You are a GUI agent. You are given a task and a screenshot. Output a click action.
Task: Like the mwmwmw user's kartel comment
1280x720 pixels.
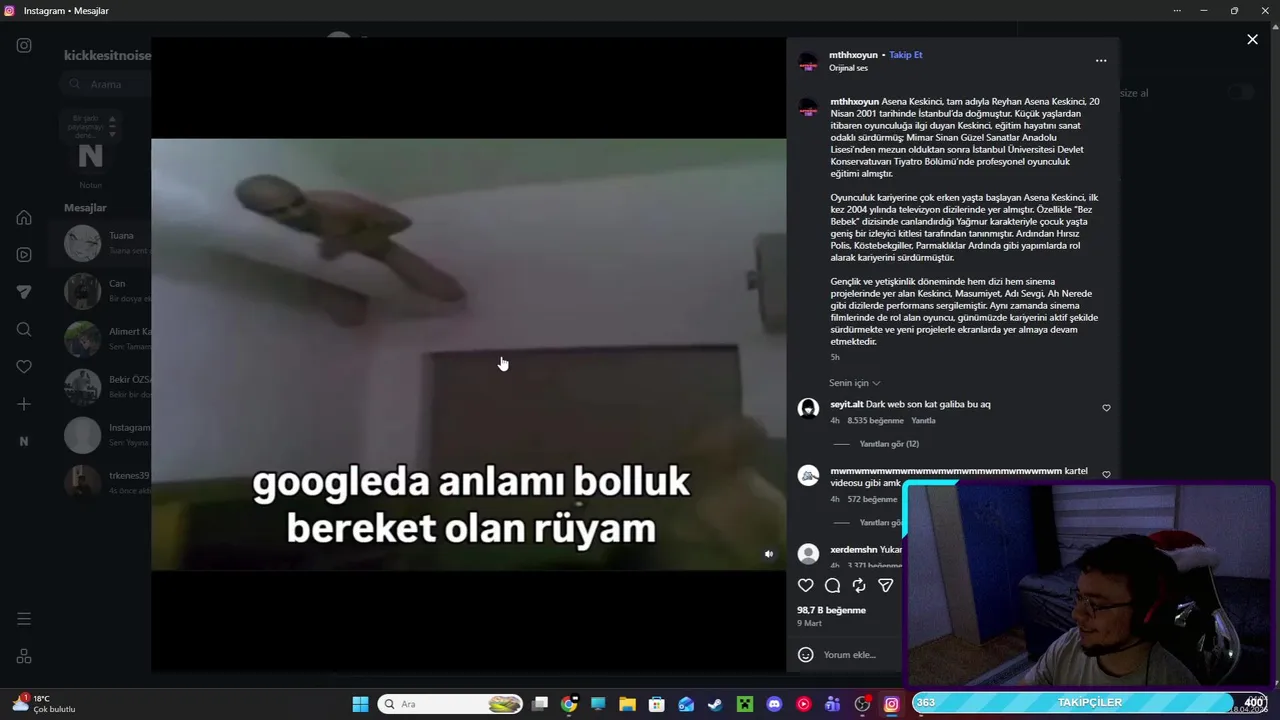pos(1106,475)
